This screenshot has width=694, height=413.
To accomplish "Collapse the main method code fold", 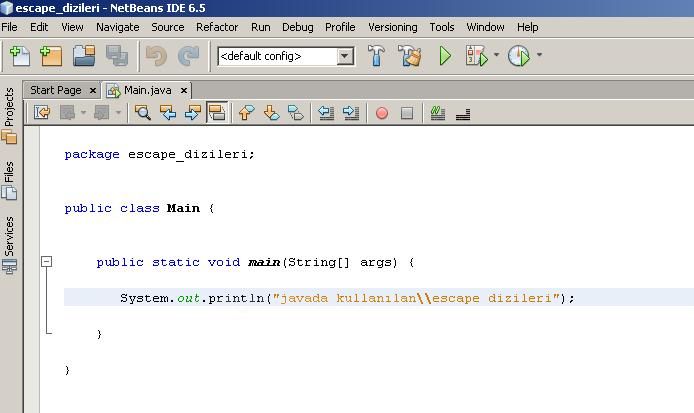I will tap(46, 262).
